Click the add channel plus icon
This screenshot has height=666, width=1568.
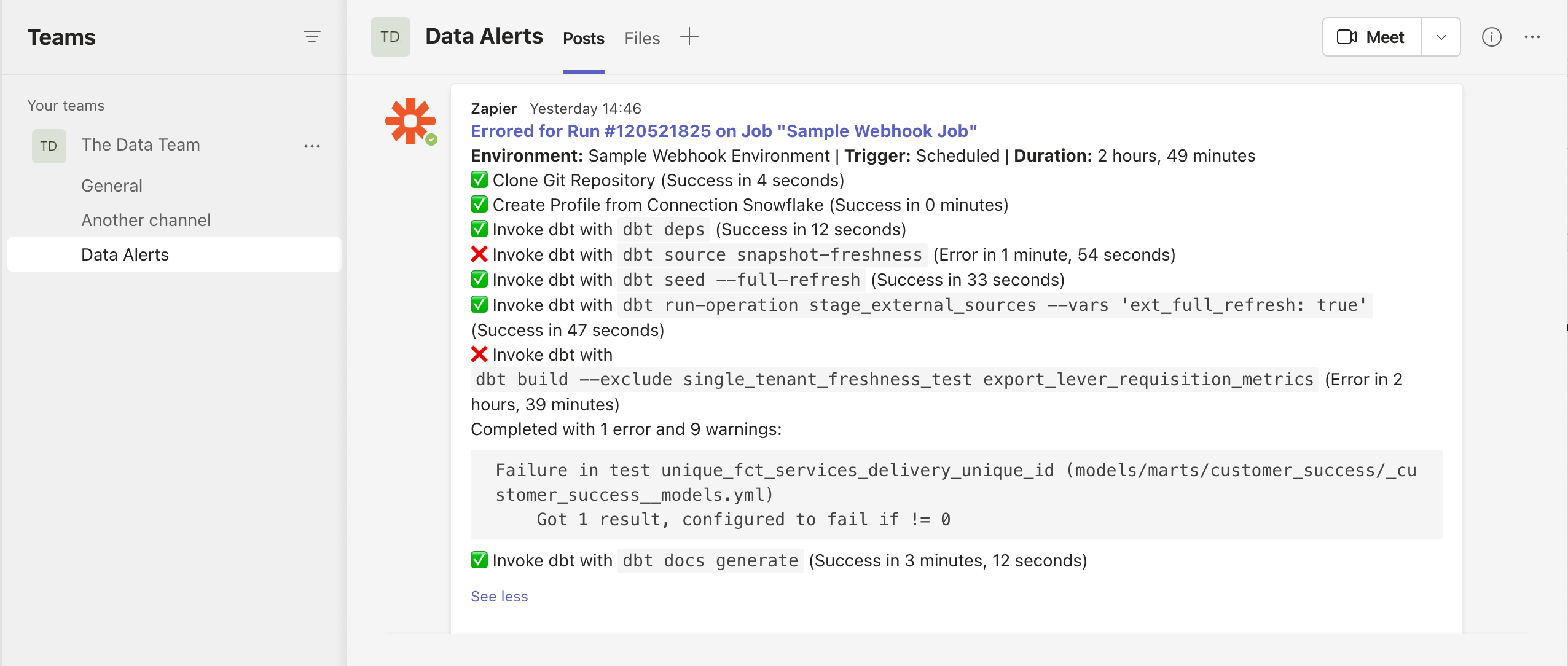pos(690,37)
